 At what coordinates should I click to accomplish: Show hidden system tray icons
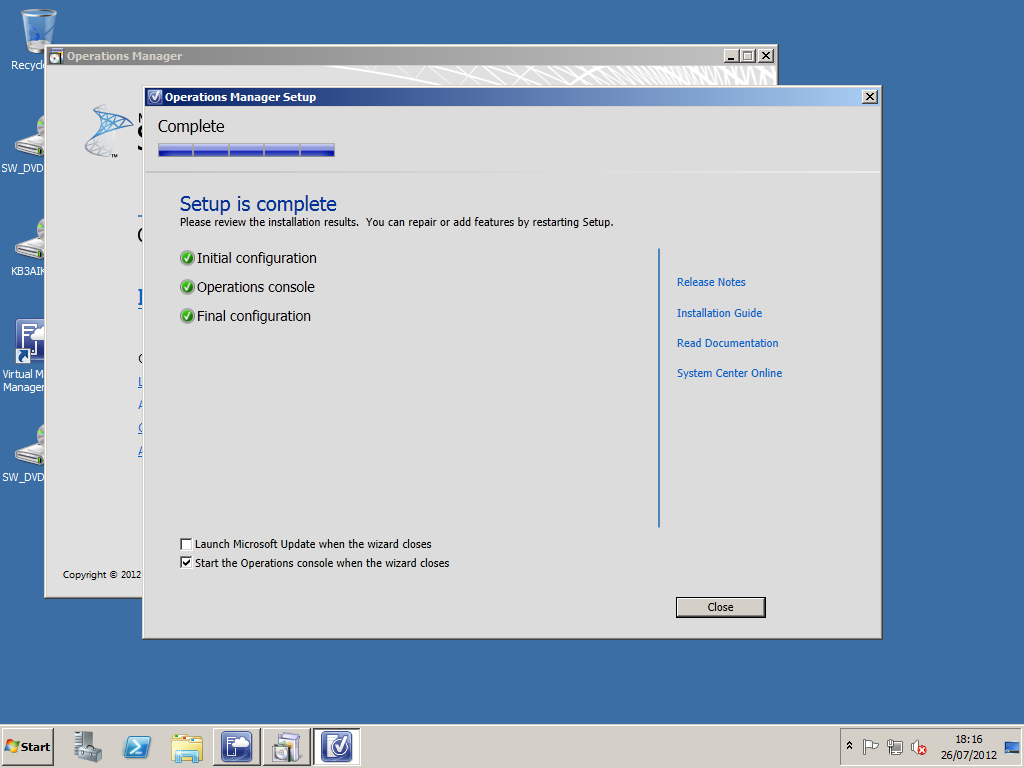[850, 746]
